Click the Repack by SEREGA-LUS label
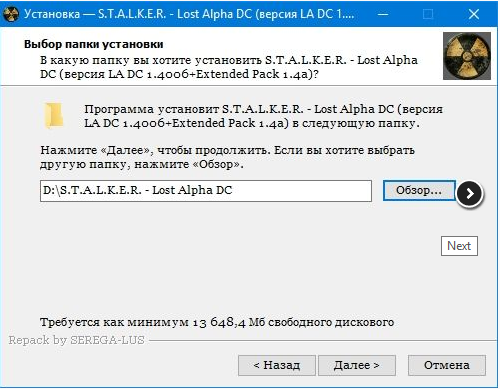The width and height of the screenshot is (500, 389). (x=76, y=340)
